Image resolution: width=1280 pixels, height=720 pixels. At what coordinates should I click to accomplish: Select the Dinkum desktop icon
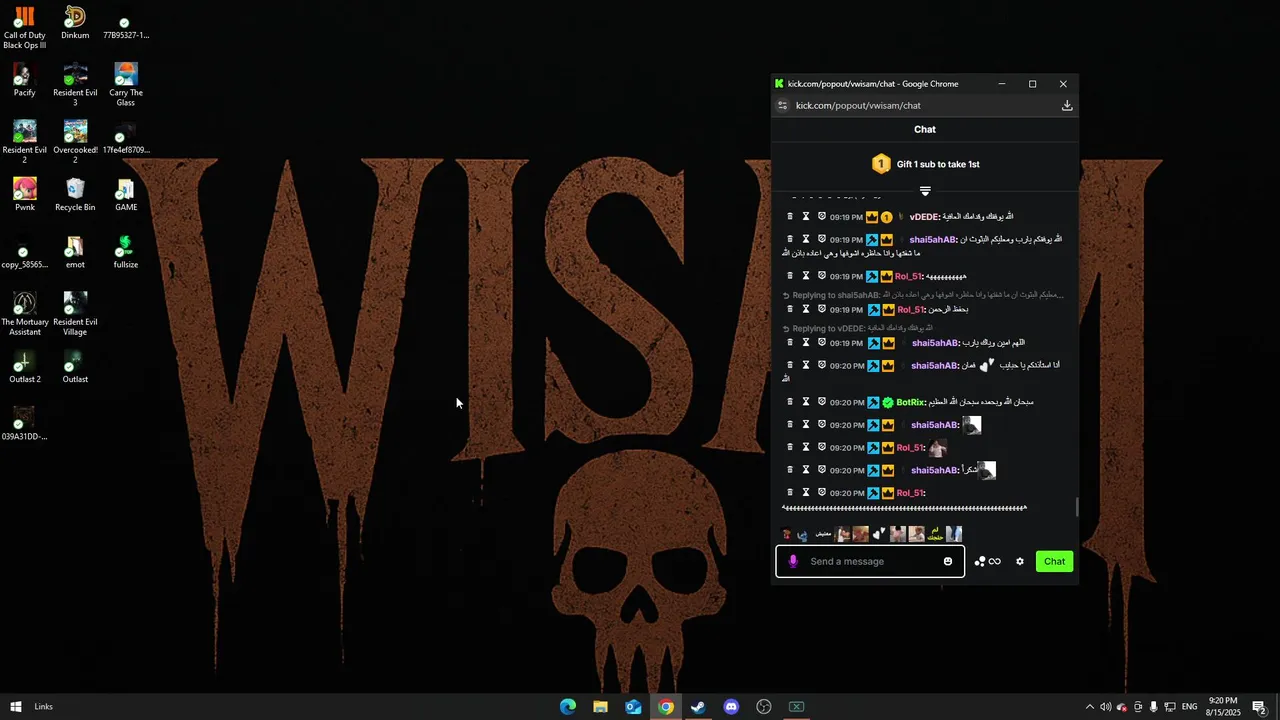tap(75, 23)
